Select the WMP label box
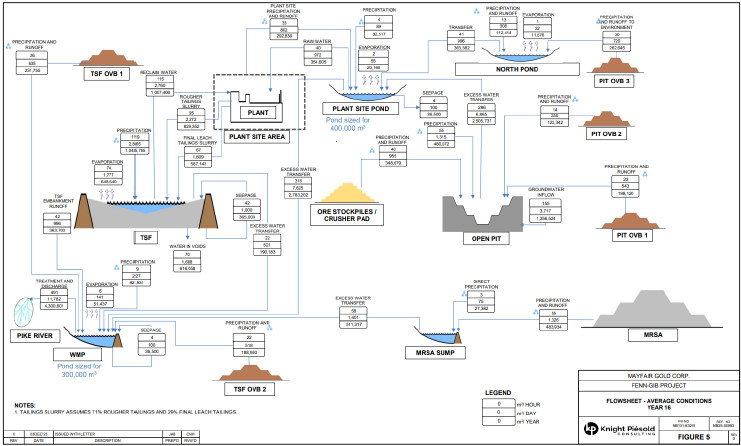This screenshot has height=446, width=741. (77, 354)
